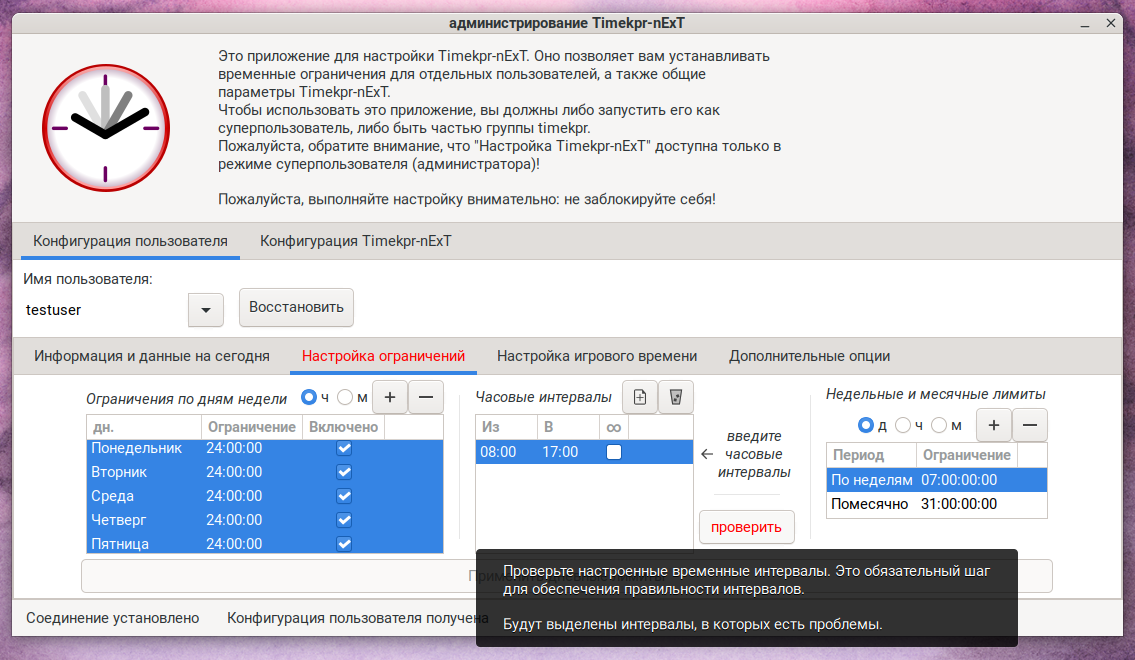Uncheck the enabled box for Понедельник
The width and height of the screenshot is (1135, 660).
pos(344,448)
